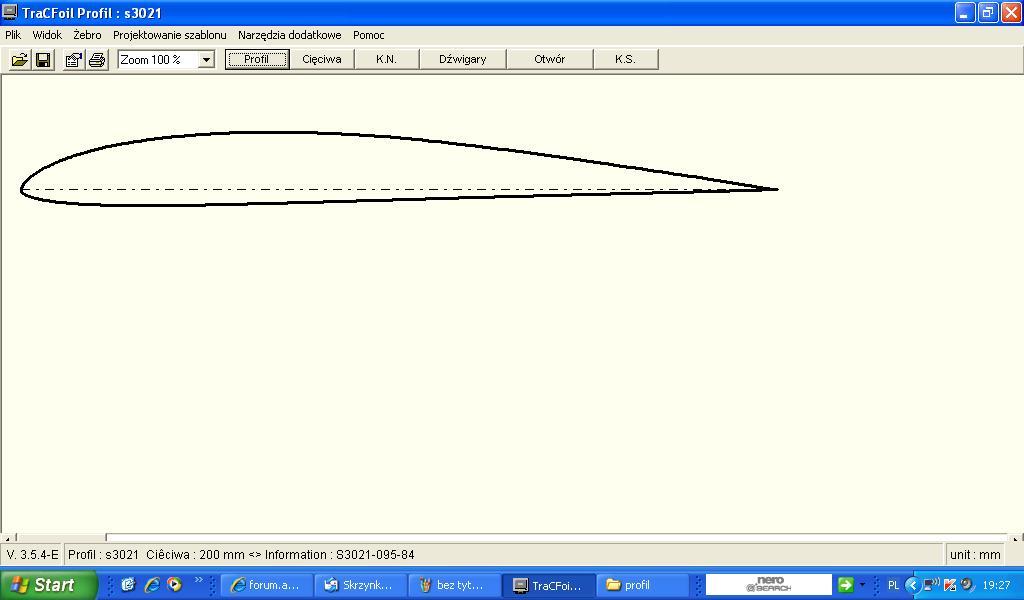The height and width of the screenshot is (600, 1024).
Task: Click the horizontal scrollbar track
Action: click(550, 538)
